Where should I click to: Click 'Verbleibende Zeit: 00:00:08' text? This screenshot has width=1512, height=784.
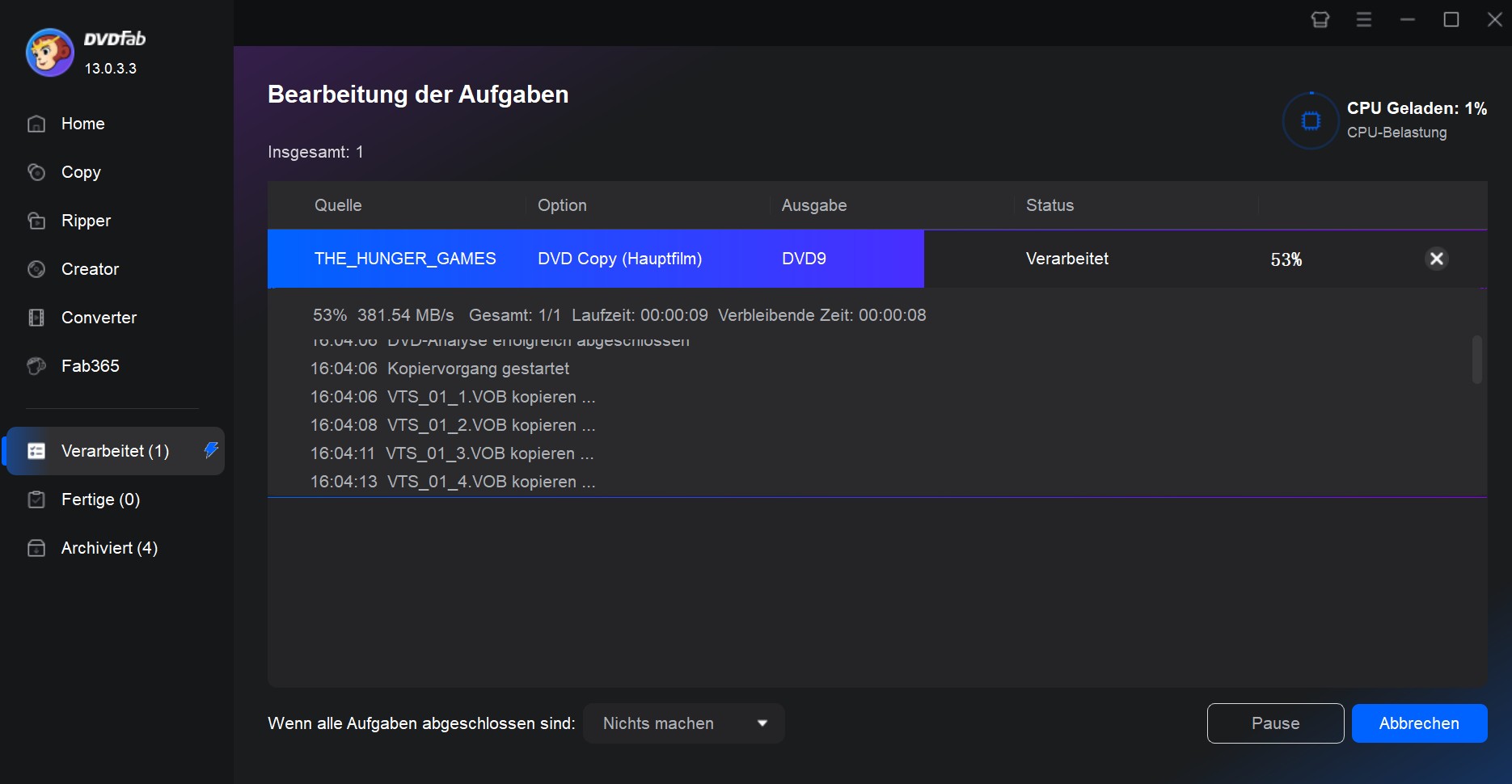coord(822,315)
